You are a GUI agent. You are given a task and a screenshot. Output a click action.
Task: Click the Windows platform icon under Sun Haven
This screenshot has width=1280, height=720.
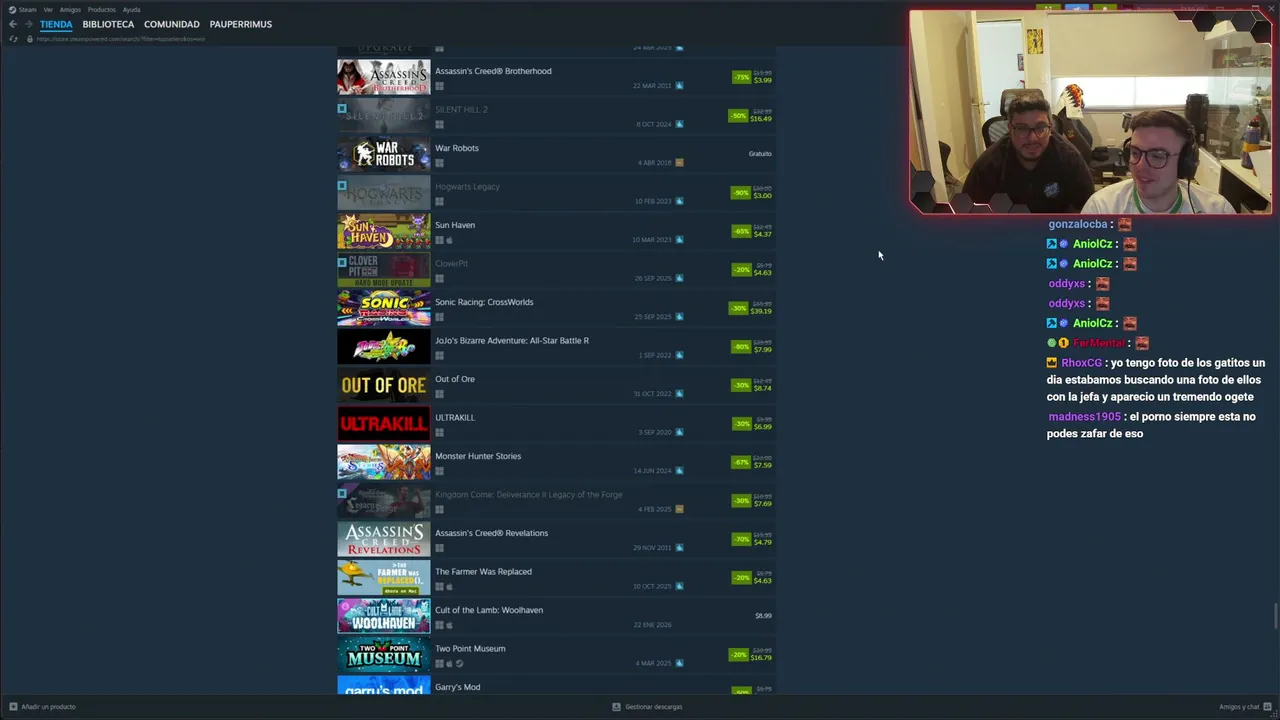coord(439,240)
